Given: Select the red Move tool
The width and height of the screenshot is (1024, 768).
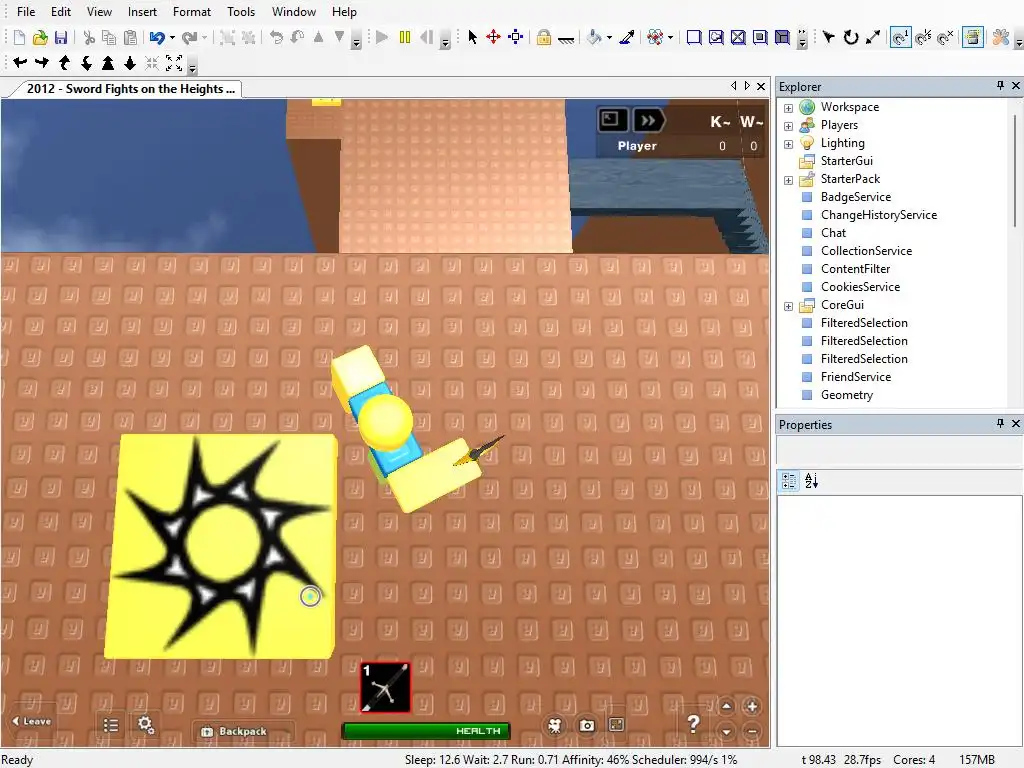Looking at the screenshot, I should coord(494,37).
